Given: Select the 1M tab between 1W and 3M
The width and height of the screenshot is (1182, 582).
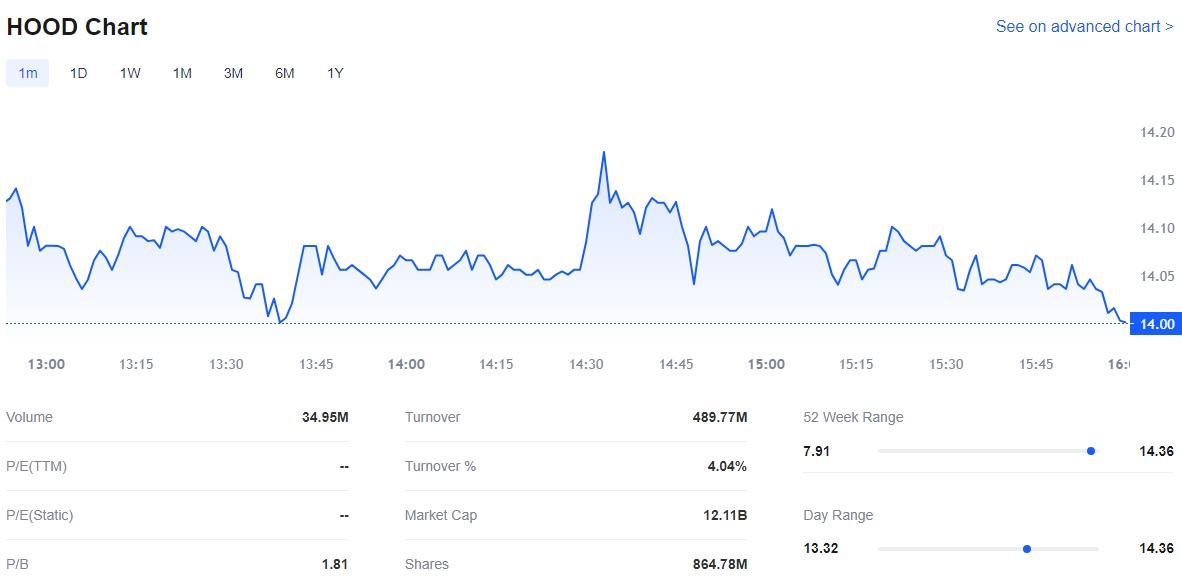Looking at the screenshot, I should tap(182, 73).
